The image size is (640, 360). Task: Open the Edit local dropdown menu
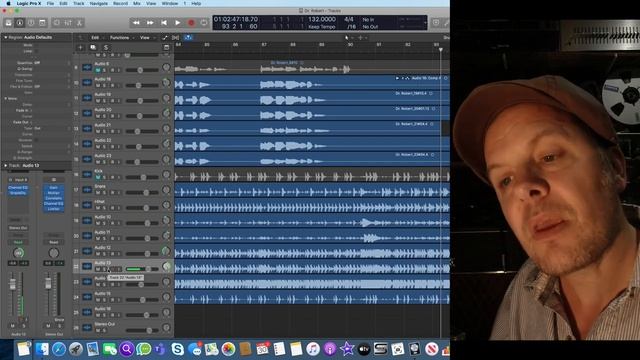click(x=97, y=38)
